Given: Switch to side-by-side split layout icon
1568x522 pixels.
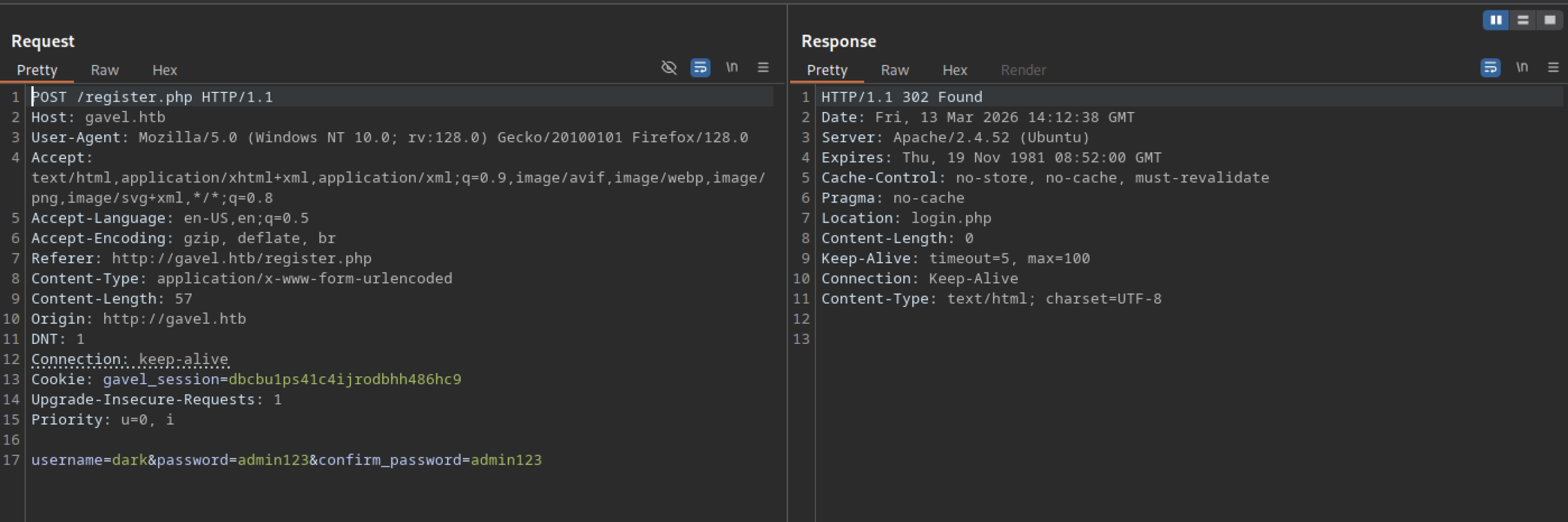Looking at the screenshot, I should [1495, 20].
